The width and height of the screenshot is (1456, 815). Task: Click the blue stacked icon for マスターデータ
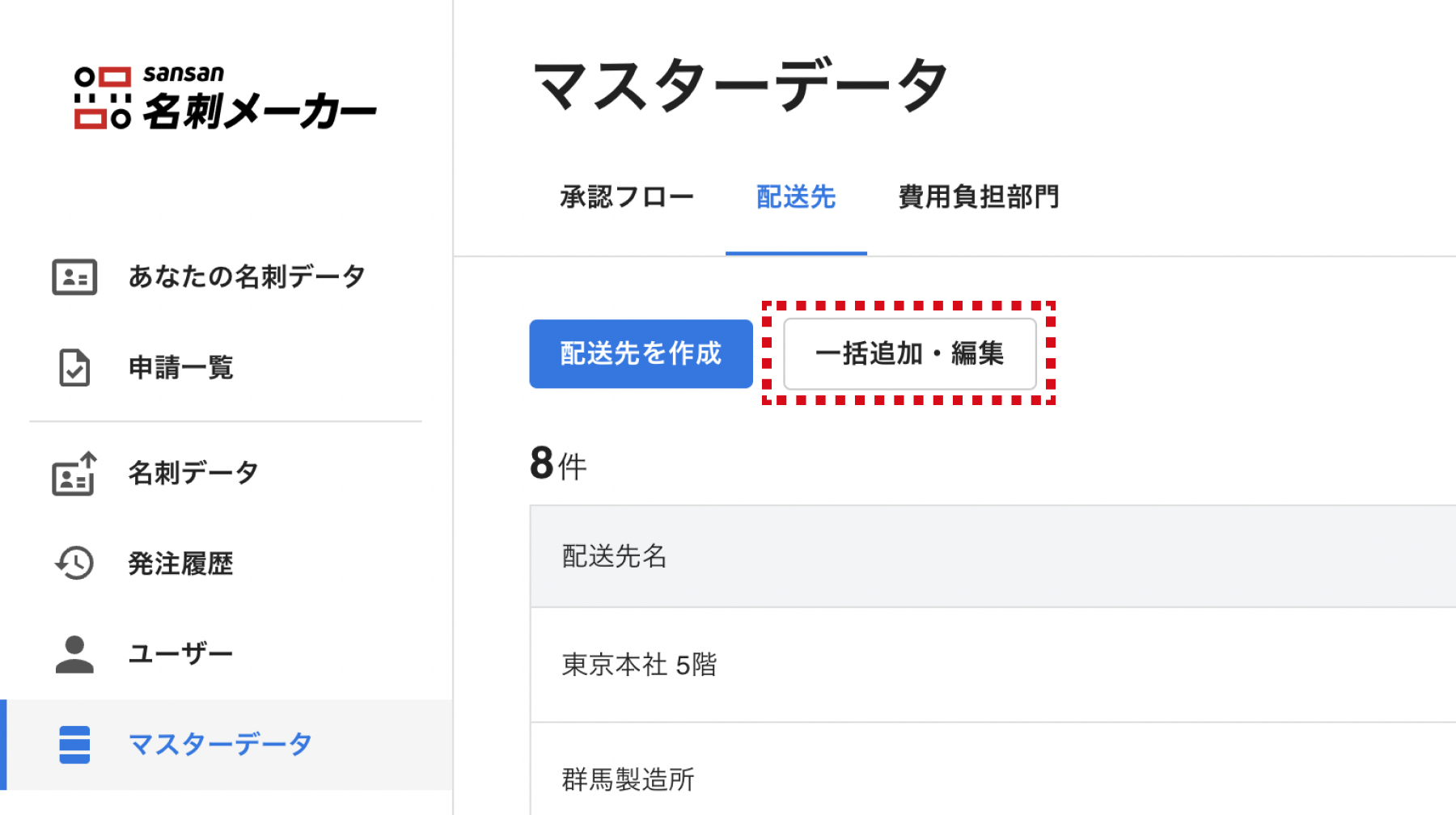tap(74, 745)
